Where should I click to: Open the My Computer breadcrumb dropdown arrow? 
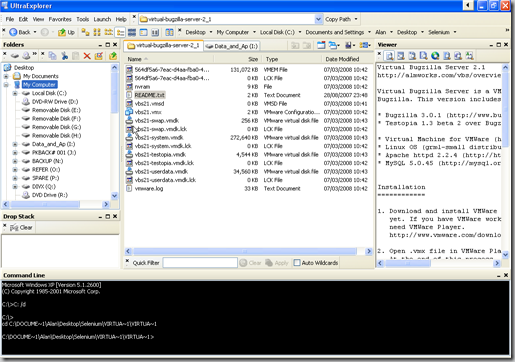pyautogui.click(x=254, y=32)
